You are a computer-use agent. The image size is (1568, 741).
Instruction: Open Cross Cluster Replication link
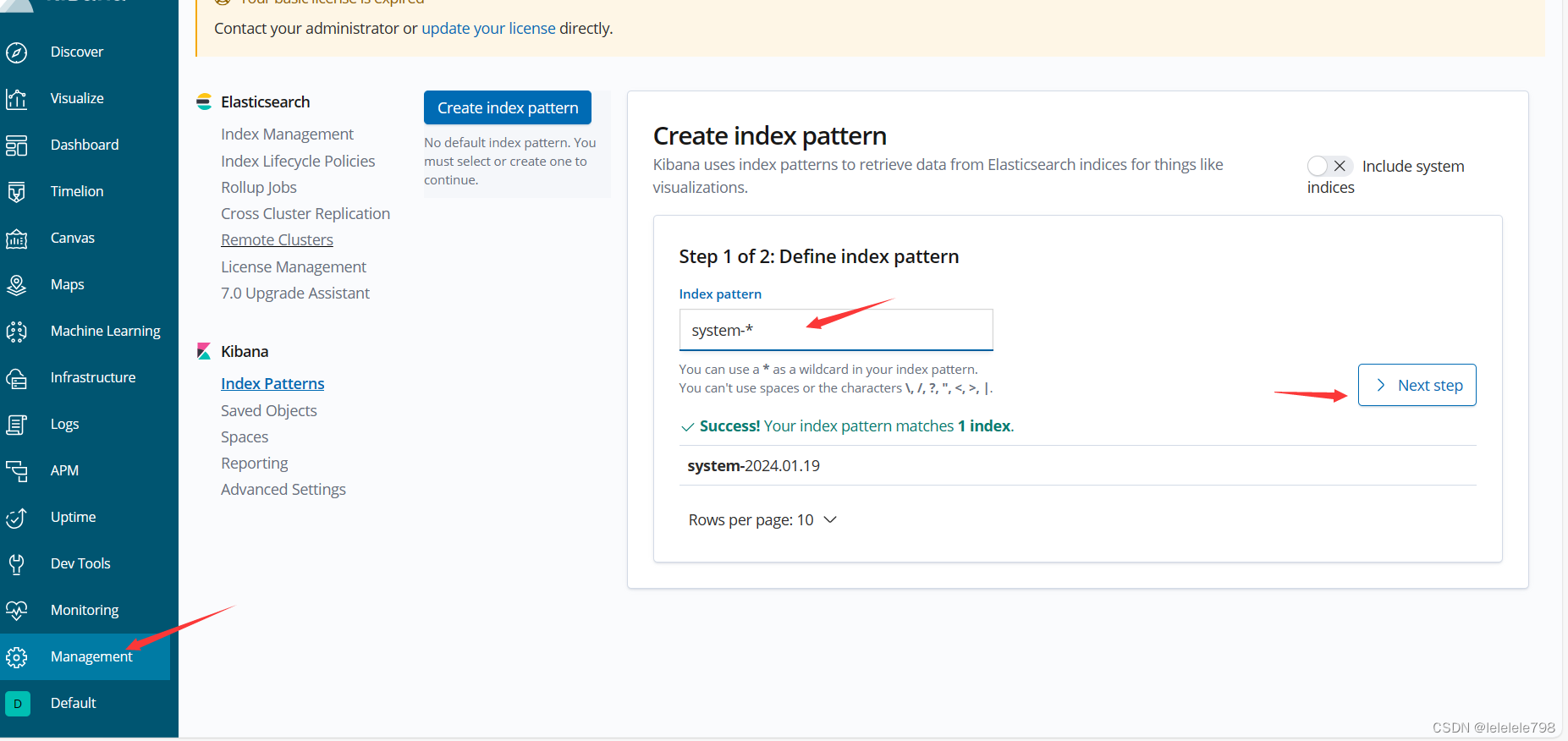305,213
